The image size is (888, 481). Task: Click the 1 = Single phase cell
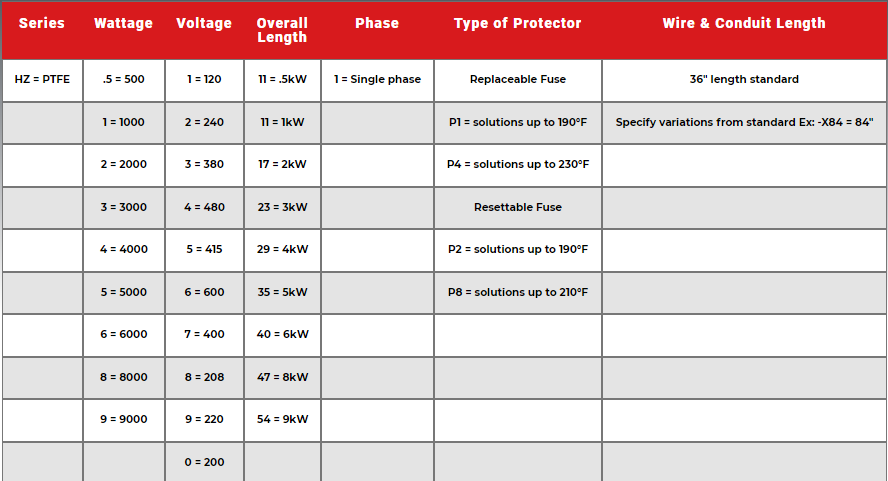pyautogui.click(x=377, y=79)
